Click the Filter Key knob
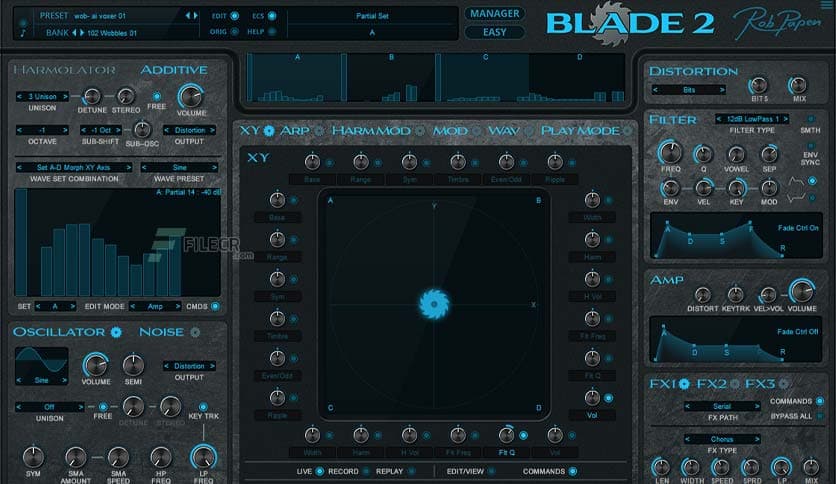Image resolution: width=836 pixels, height=484 pixels. click(x=736, y=188)
